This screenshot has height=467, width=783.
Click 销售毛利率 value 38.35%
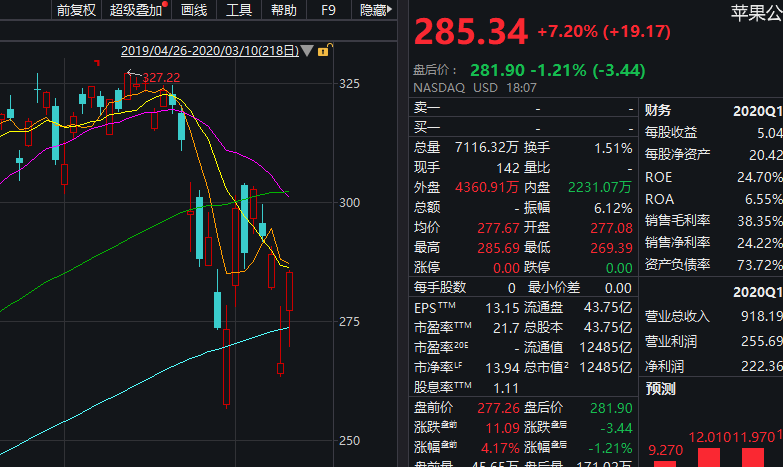[760, 221]
